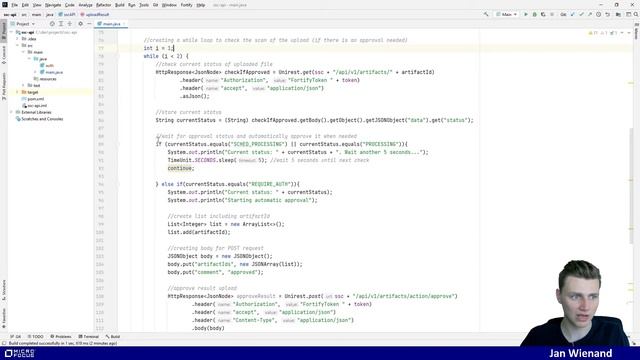640x360 pixels.
Task: Click the Git rollback icon
Action: tap(607, 14)
